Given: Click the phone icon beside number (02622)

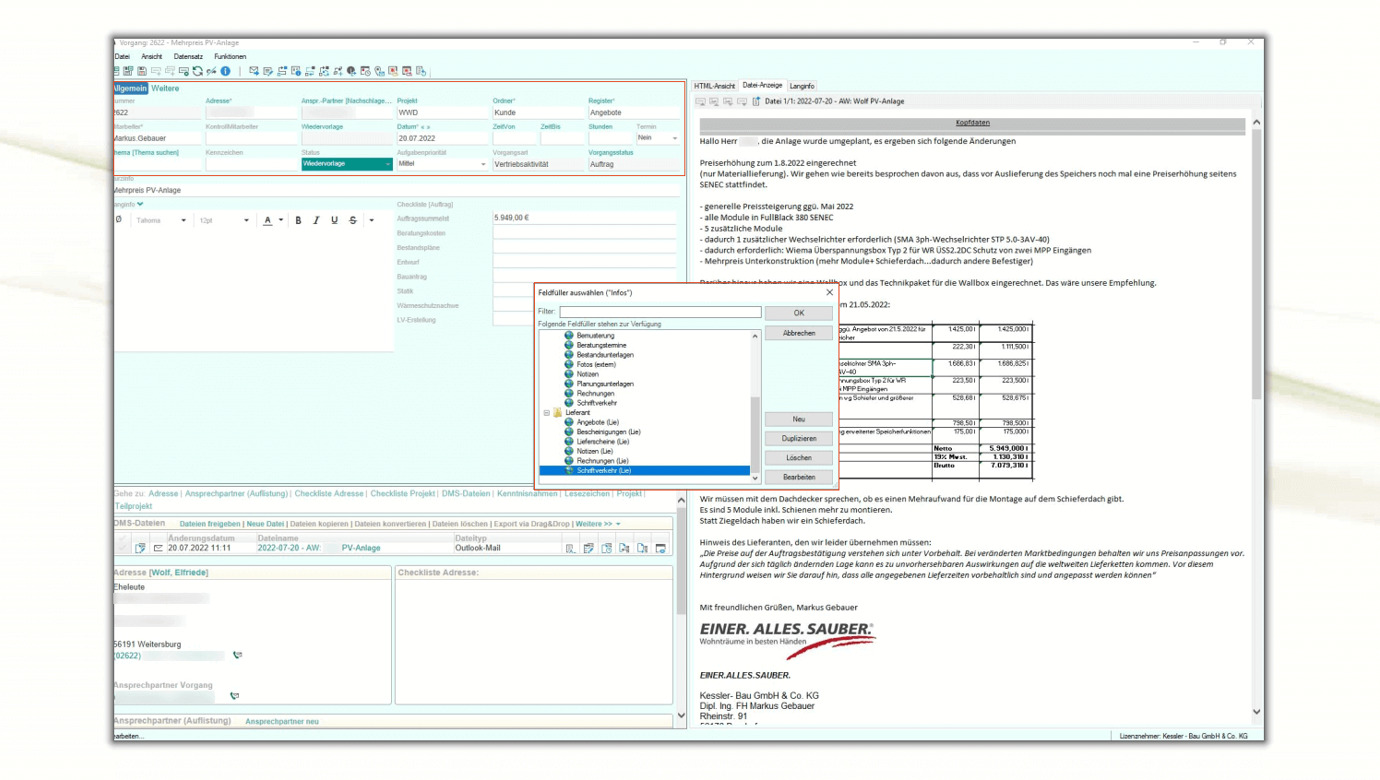Looking at the screenshot, I should [237, 656].
